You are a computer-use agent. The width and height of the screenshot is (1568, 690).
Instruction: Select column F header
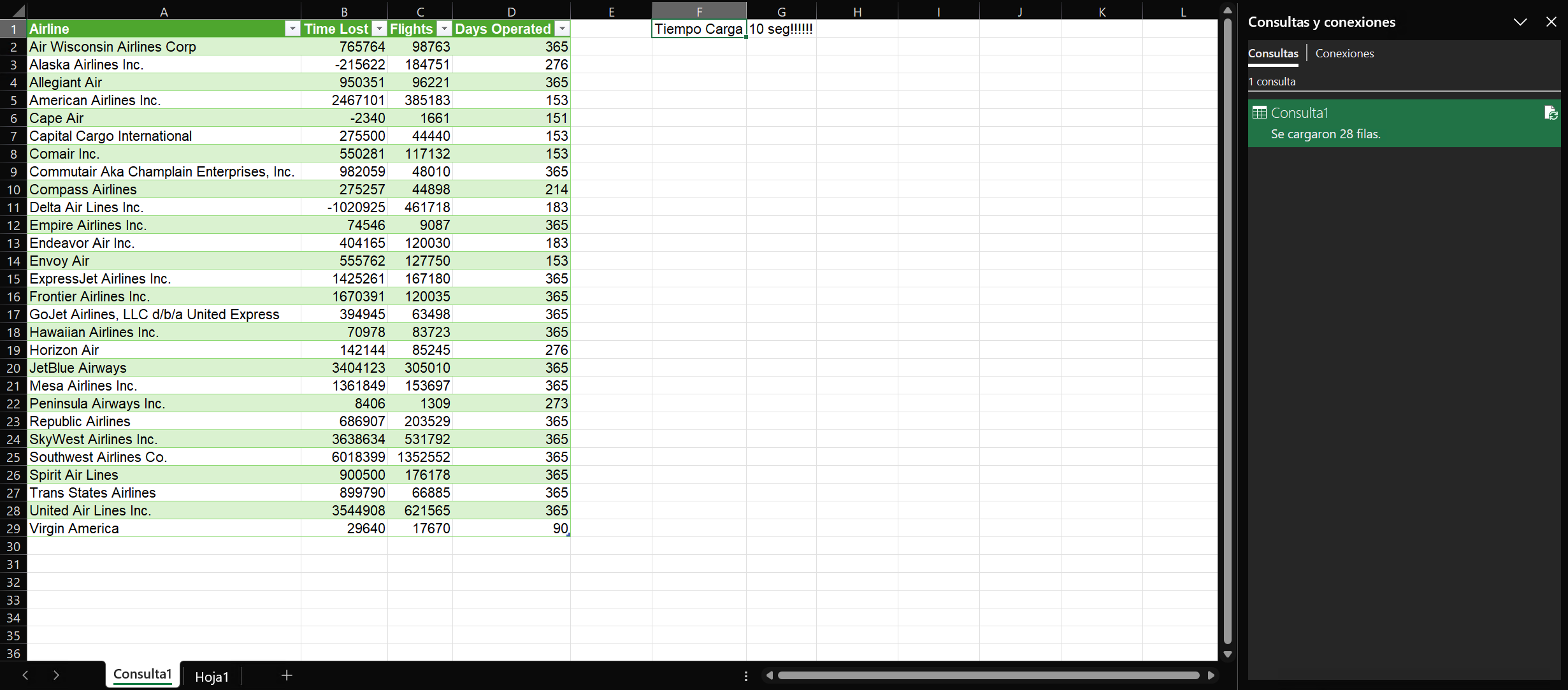(x=699, y=11)
